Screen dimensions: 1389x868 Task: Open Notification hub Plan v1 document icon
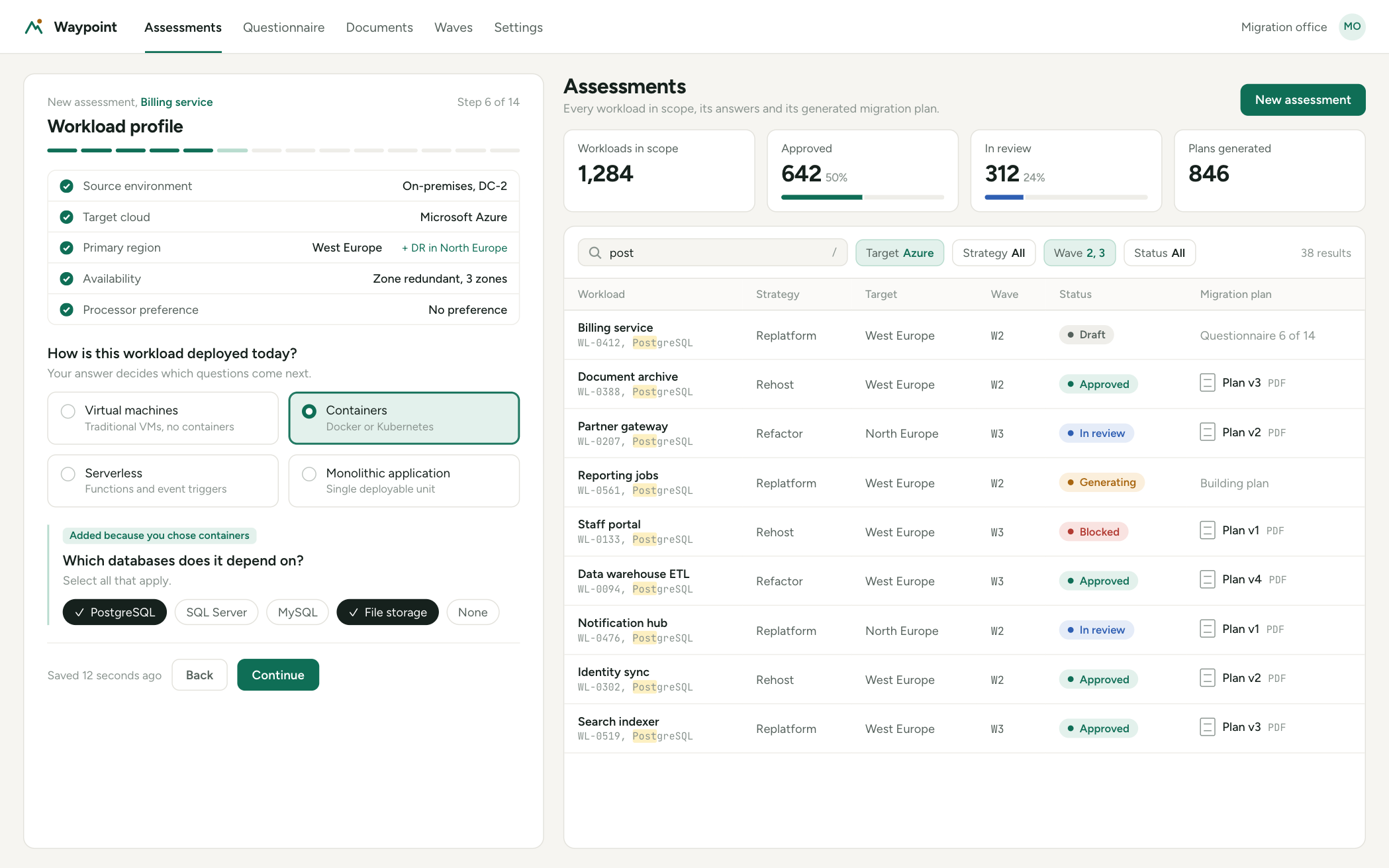click(x=1207, y=629)
